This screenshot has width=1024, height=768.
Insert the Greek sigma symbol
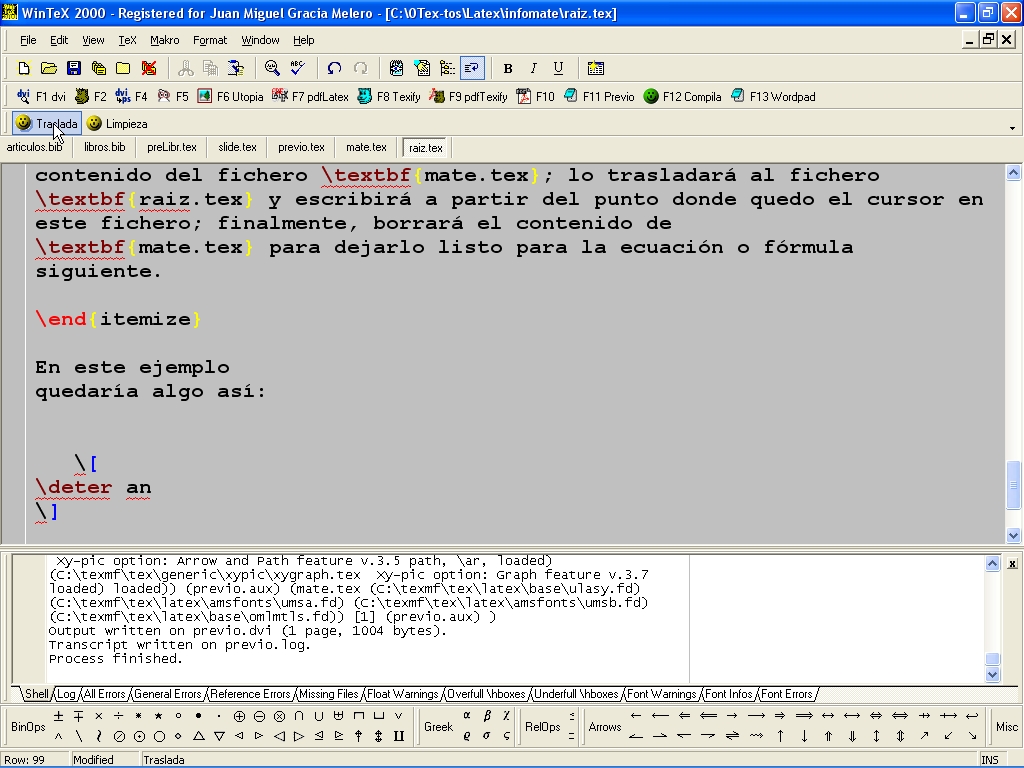click(x=487, y=736)
